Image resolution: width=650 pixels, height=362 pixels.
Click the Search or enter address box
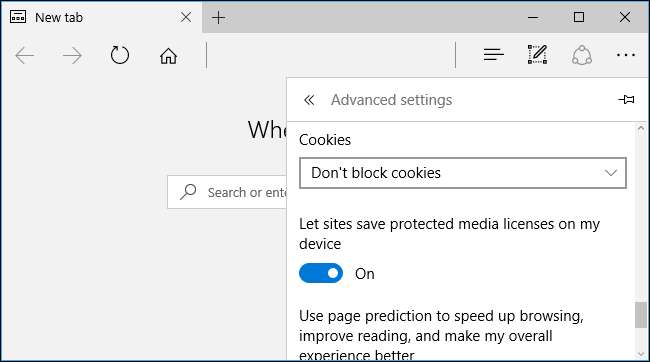point(227,192)
